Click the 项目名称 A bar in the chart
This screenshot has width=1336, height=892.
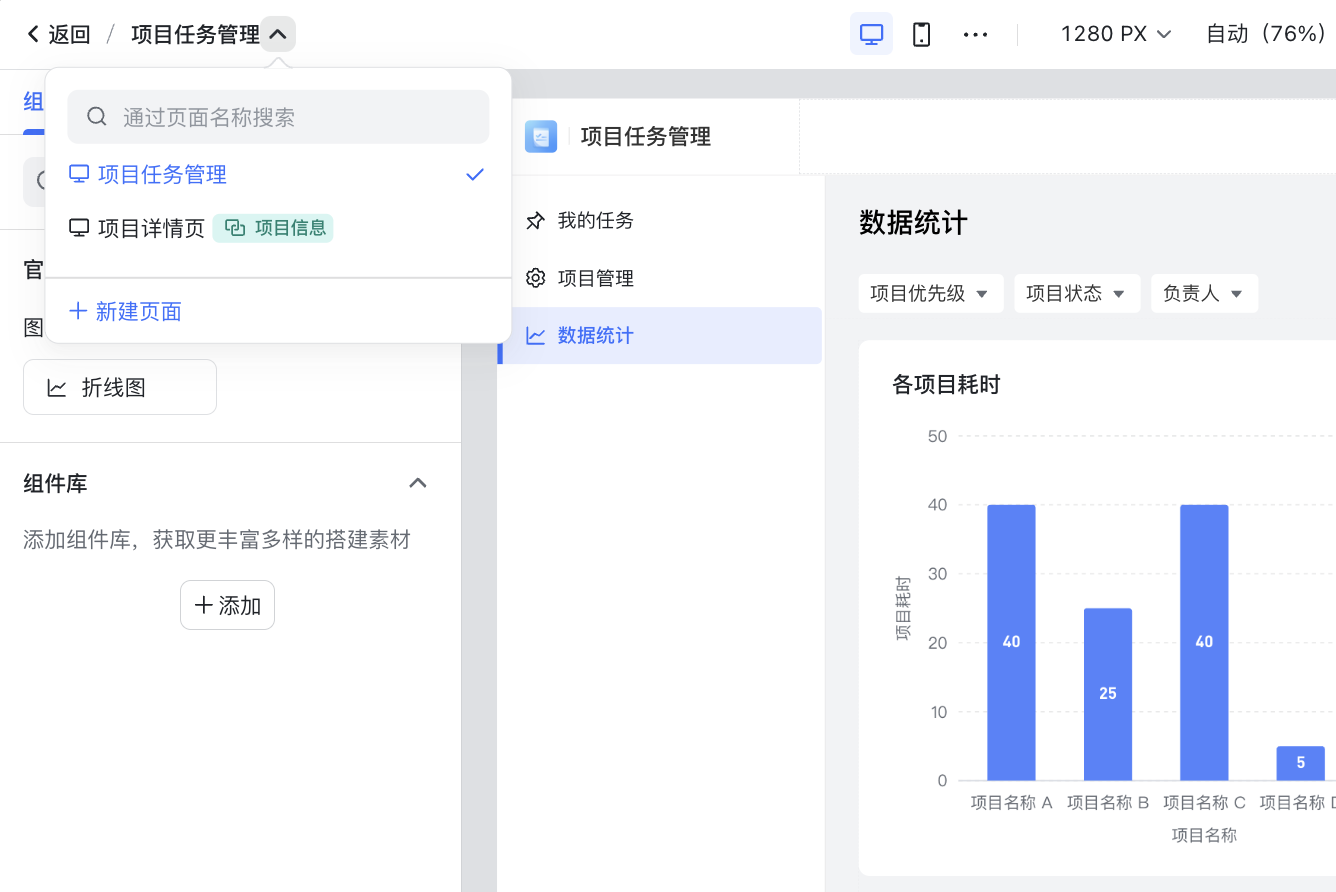point(1011,642)
